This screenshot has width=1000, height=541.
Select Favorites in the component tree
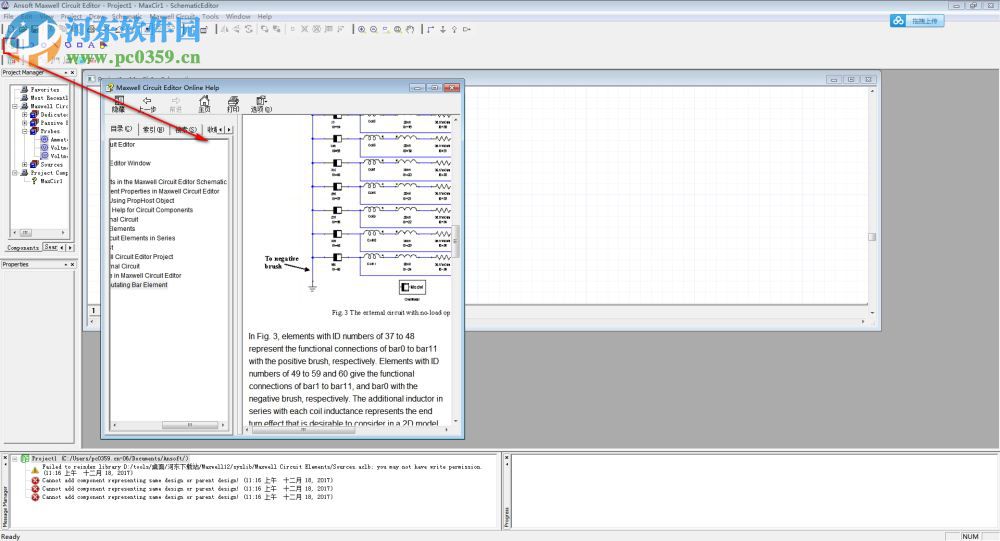pyautogui.click(x=45, y=90)
